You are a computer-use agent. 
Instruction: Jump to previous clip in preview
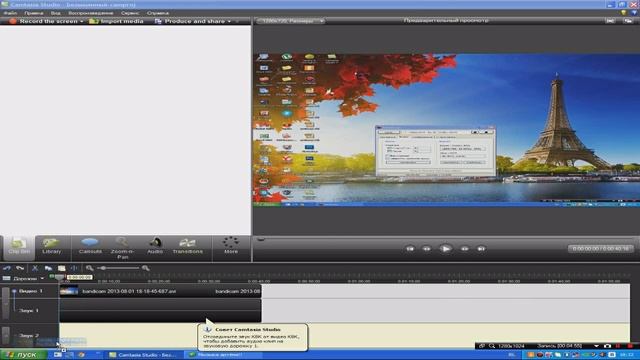click(410, 249)
